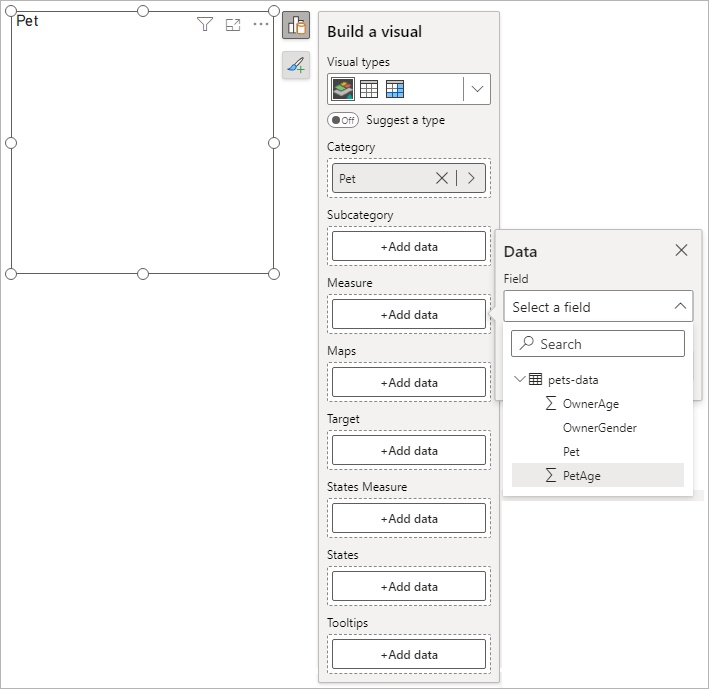Click Add data under Subcategory
The image size is (709, 689).
tap(409, 247)
